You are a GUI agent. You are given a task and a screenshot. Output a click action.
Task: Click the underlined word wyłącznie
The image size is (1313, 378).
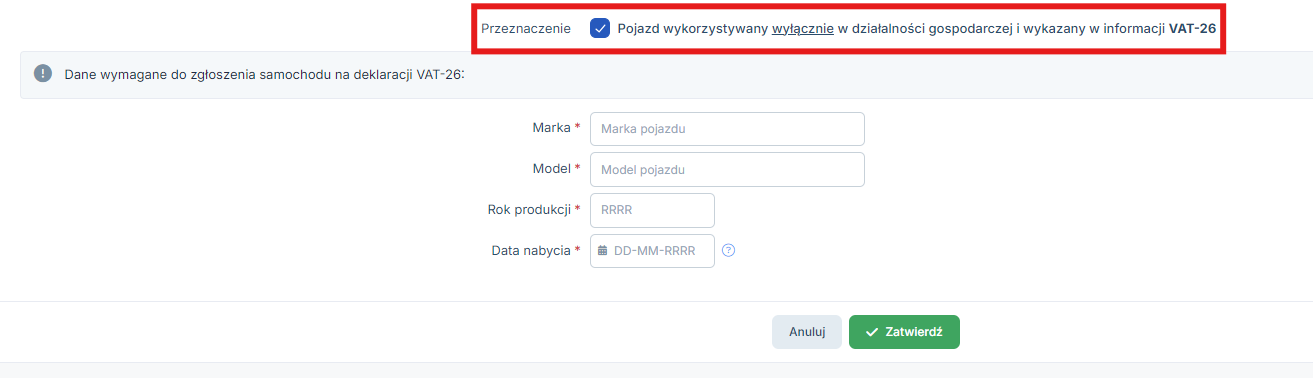click(x=802, y=29)
